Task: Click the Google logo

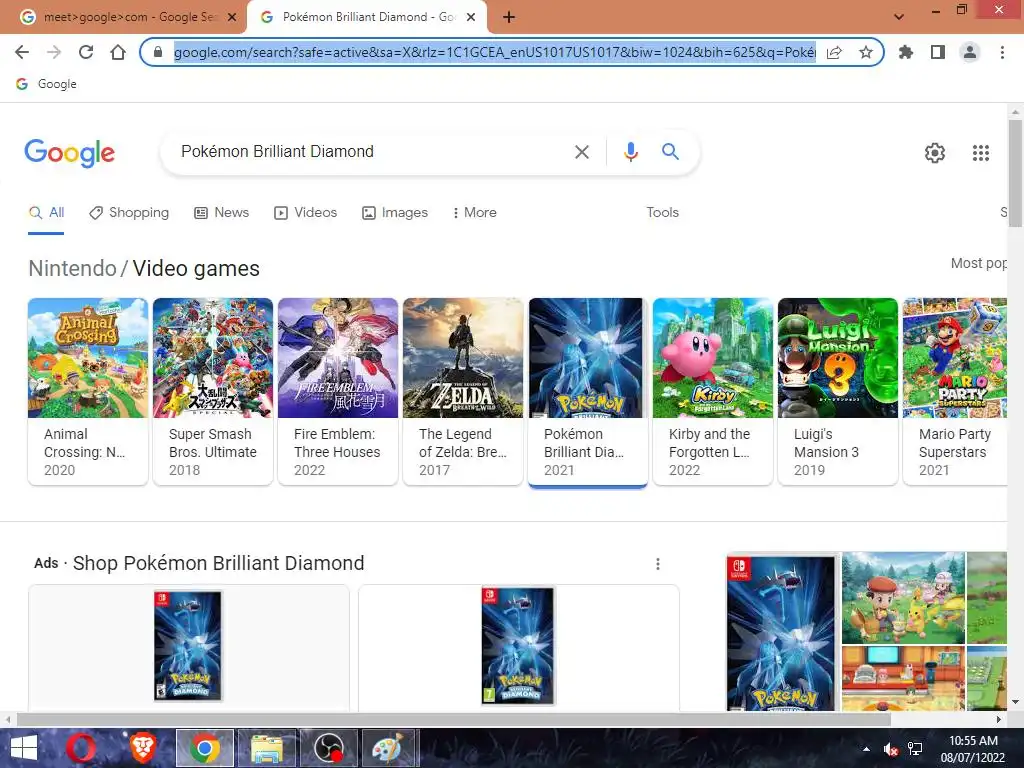Action: coord(70,153)
